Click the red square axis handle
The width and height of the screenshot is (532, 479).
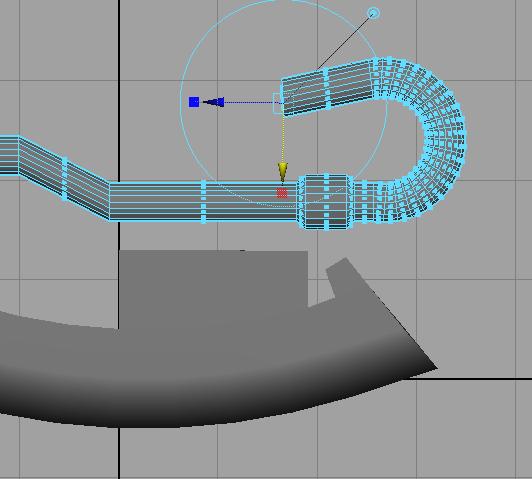click(282, 193)
